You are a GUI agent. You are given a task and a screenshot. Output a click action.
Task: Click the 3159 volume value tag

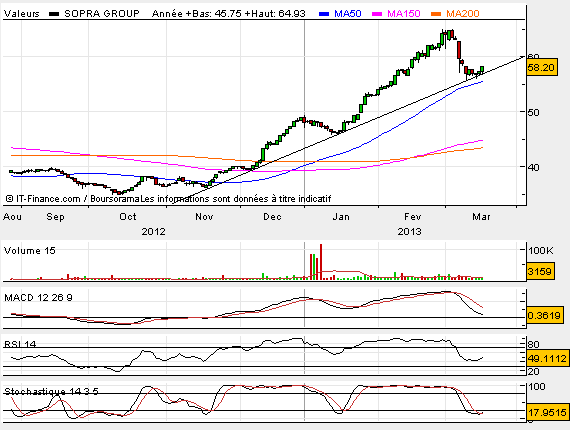point(540,271)
